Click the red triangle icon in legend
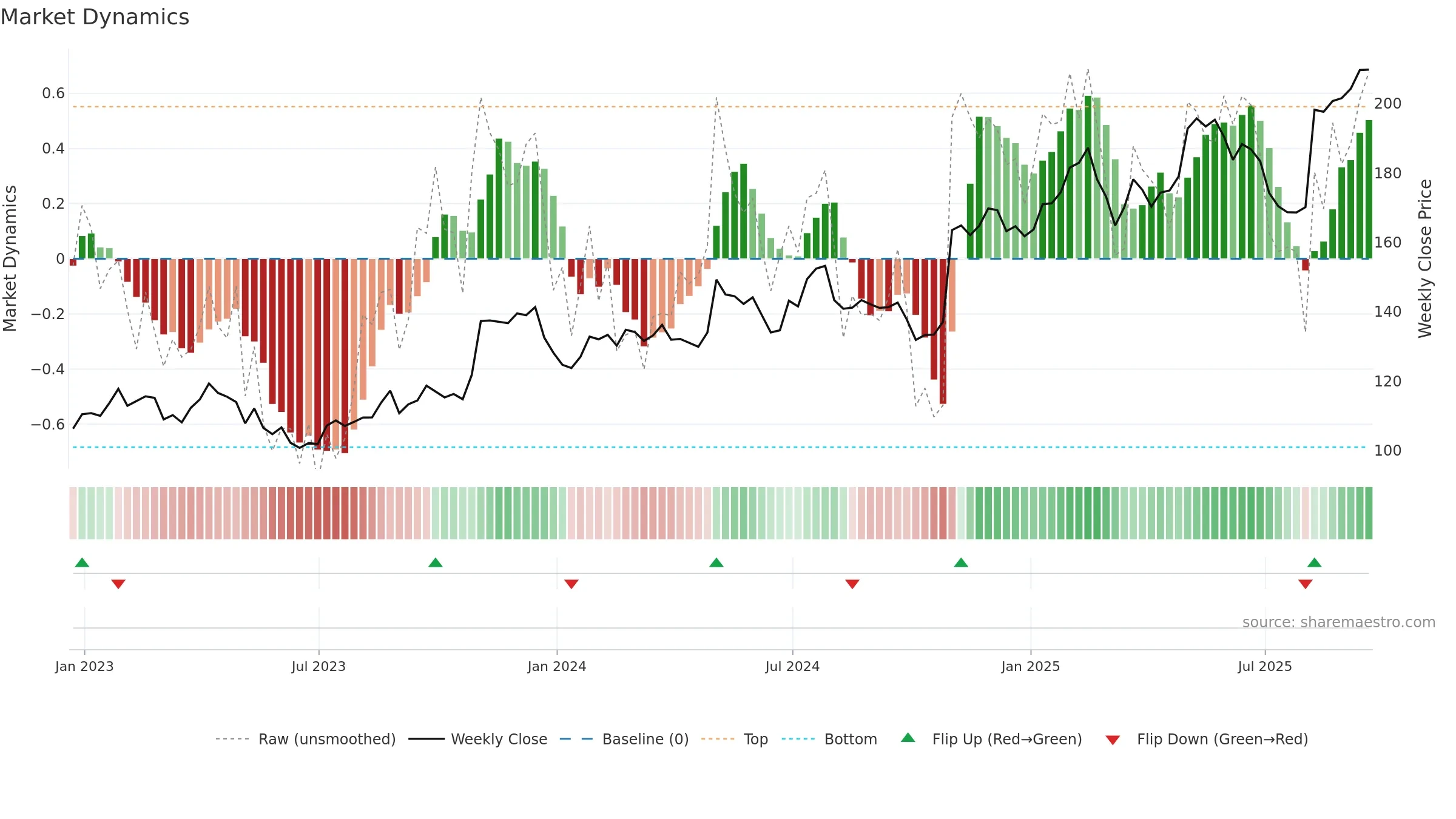 click(1113, 740)
